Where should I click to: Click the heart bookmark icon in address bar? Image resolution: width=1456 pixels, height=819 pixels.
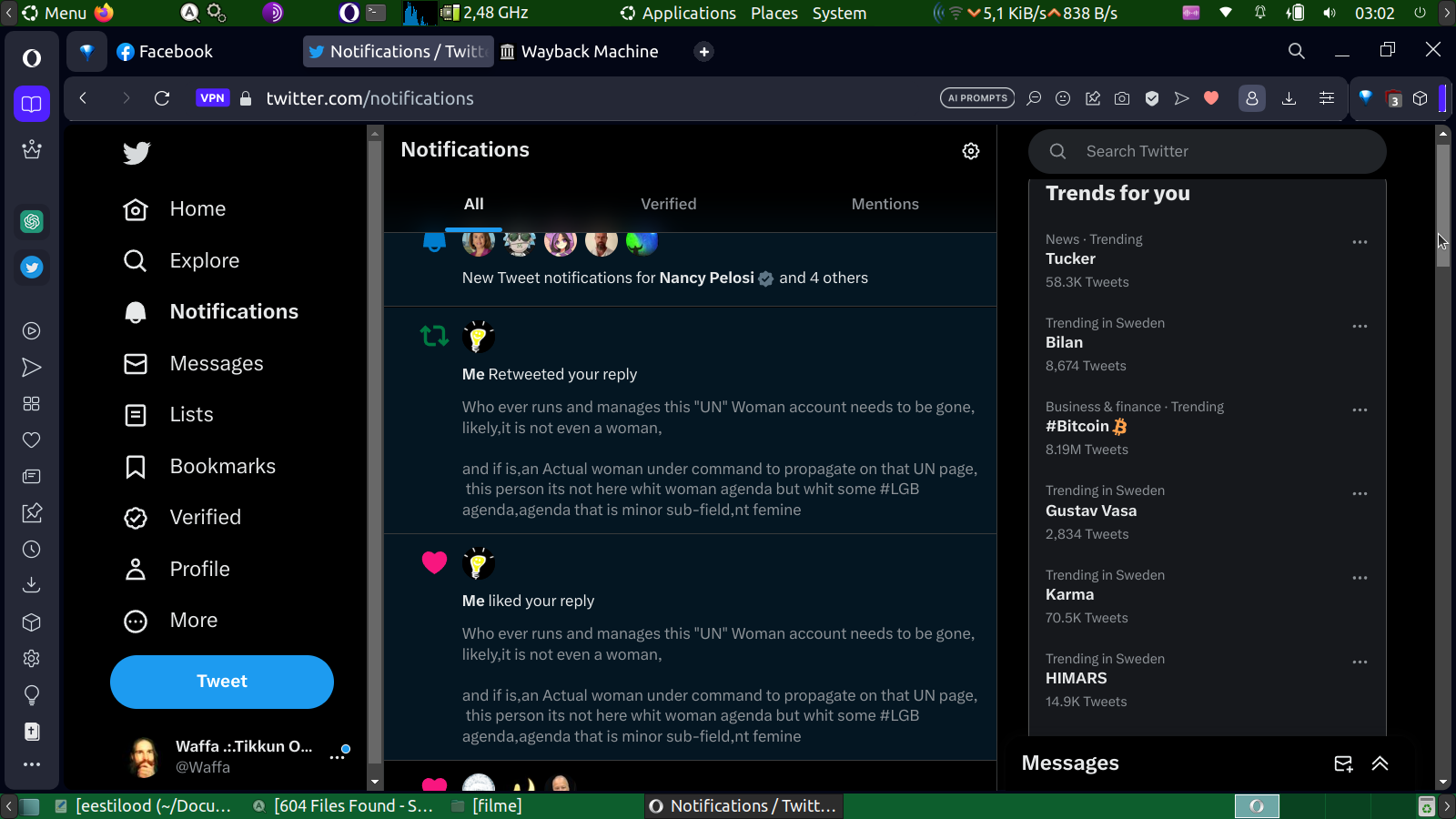(x=1211, y=98)
